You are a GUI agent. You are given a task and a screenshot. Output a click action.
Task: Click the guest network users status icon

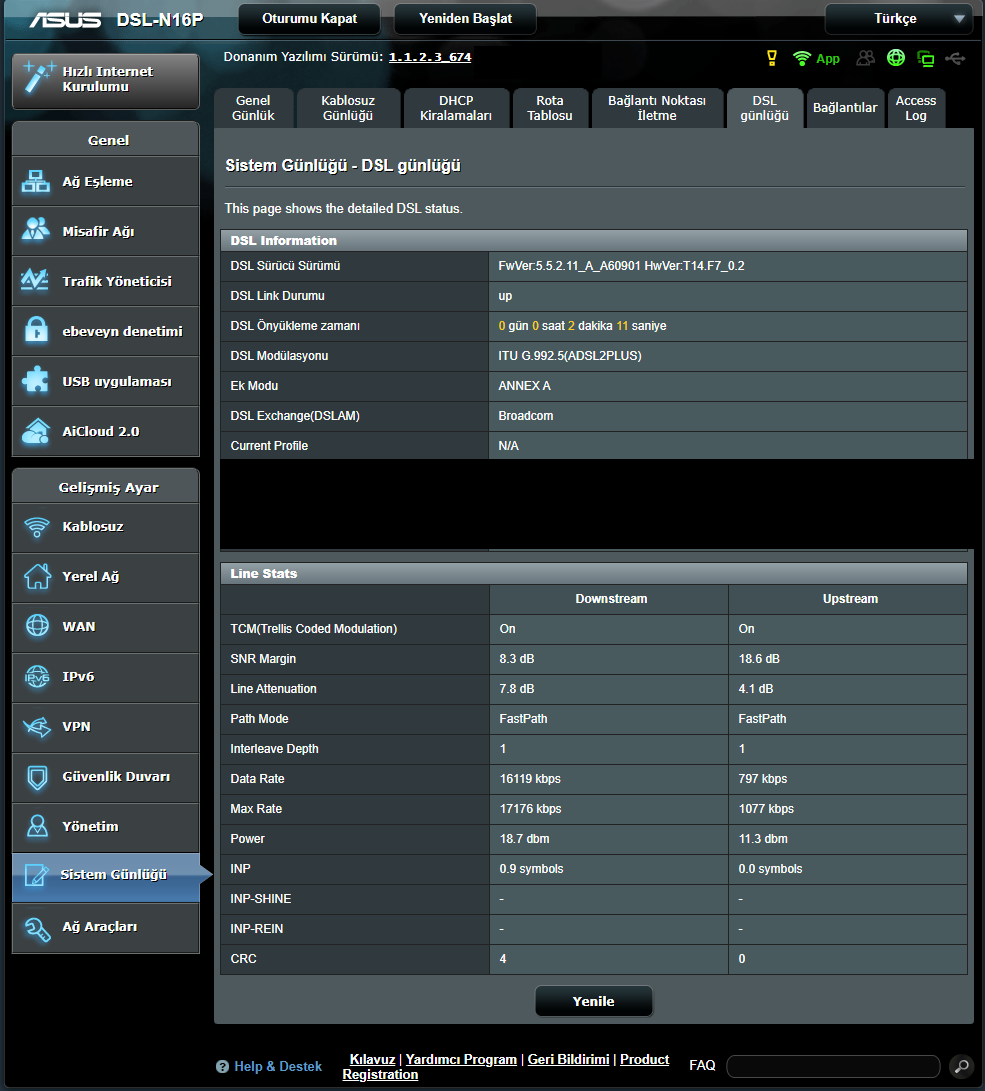(865, 58)
